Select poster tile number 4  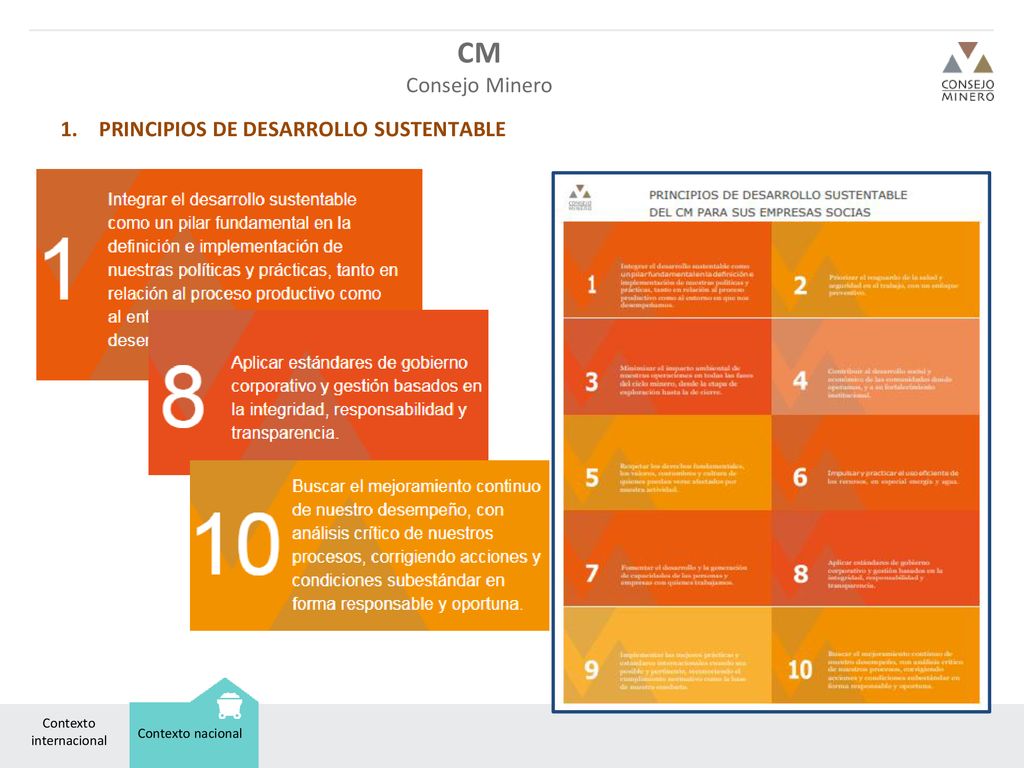[x=876, y=366]
